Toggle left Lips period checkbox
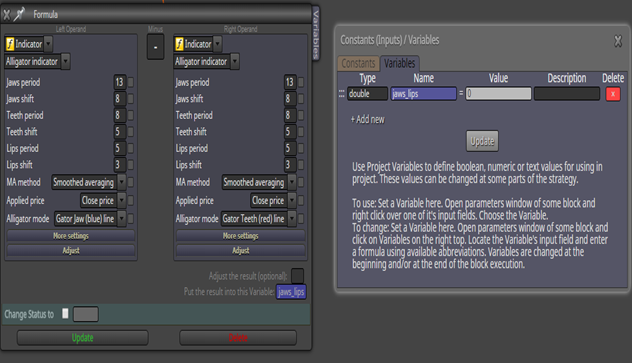The height and width of the screenshot is (363, 632). click(130, 149)
